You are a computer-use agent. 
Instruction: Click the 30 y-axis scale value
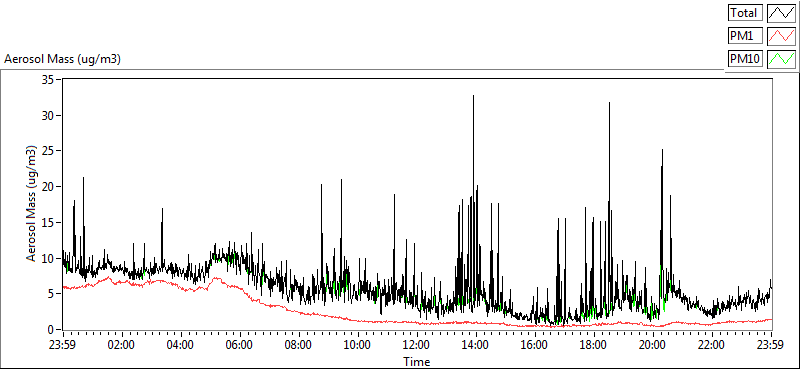(x=48, y=115)
